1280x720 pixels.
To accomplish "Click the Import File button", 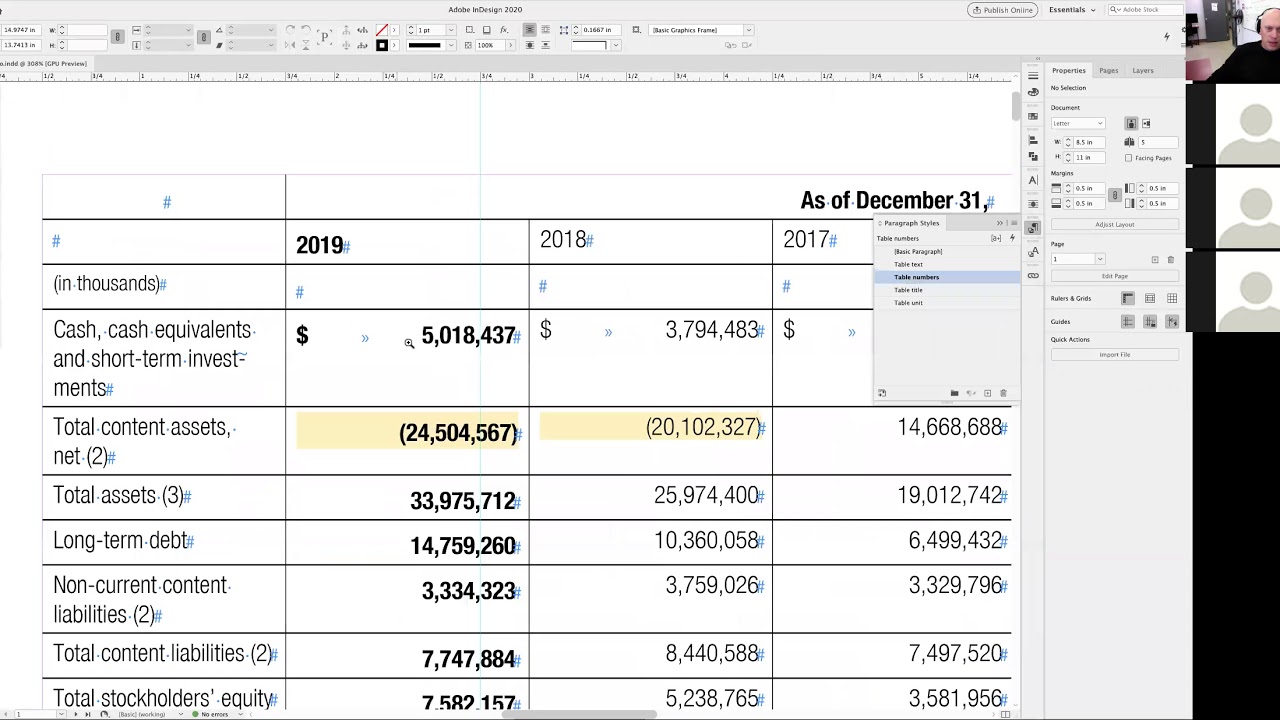I will 1115,354.
